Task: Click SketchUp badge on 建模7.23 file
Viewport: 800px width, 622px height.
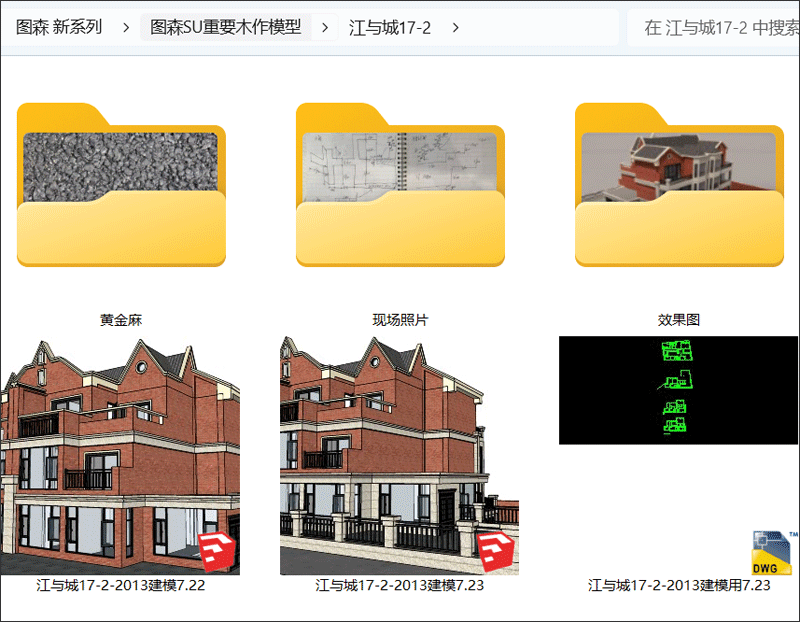Action: point(496,551)
